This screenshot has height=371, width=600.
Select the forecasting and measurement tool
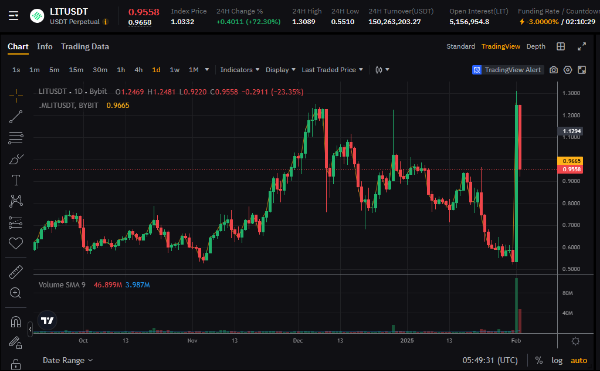coord(16,222)
